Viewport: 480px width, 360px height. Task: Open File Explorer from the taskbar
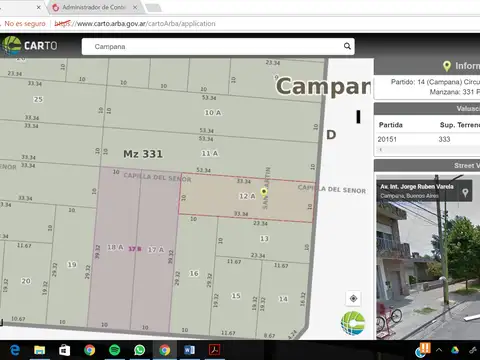click(40, 350)
